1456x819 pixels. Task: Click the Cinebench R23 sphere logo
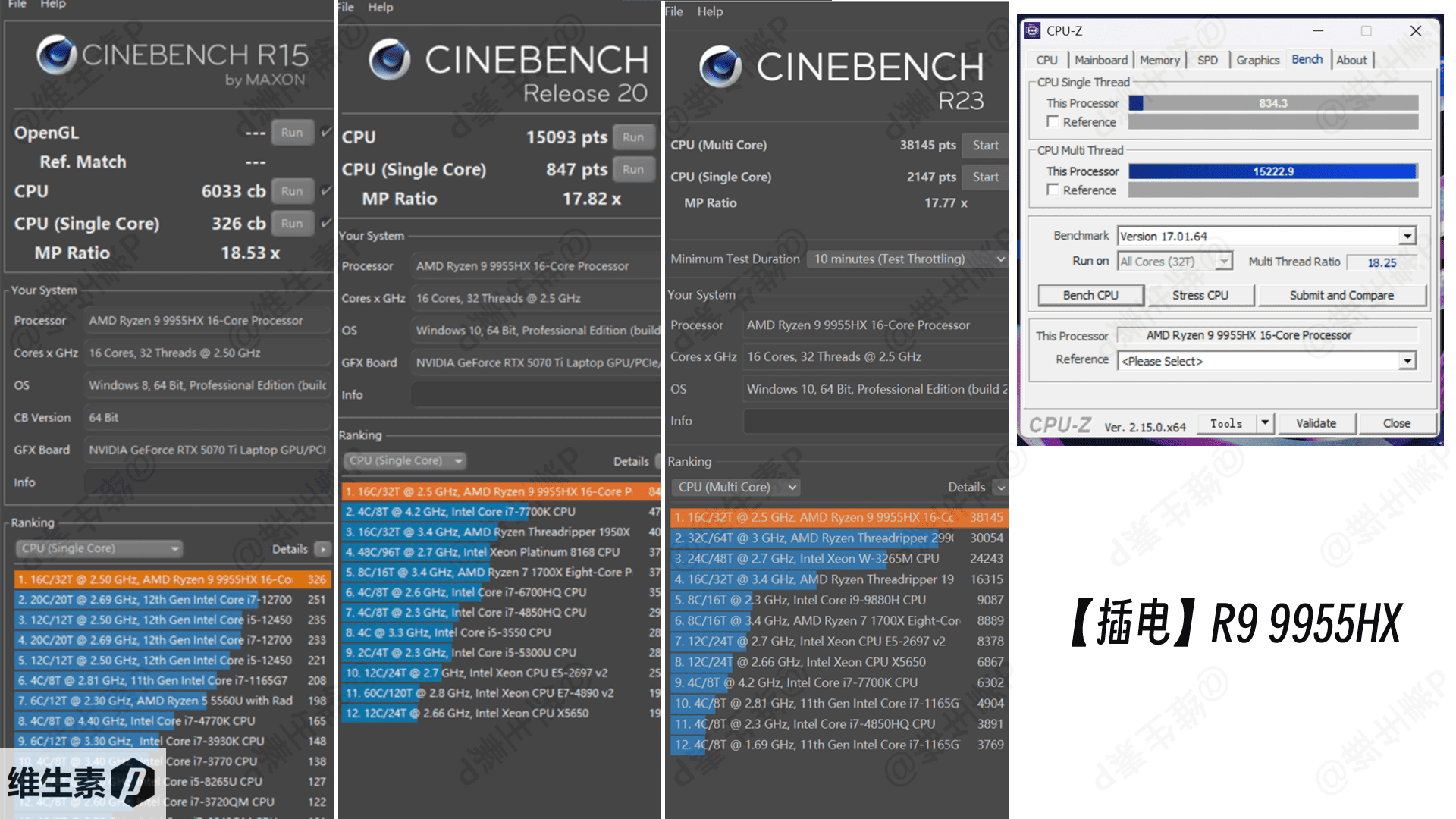(720, 66)
